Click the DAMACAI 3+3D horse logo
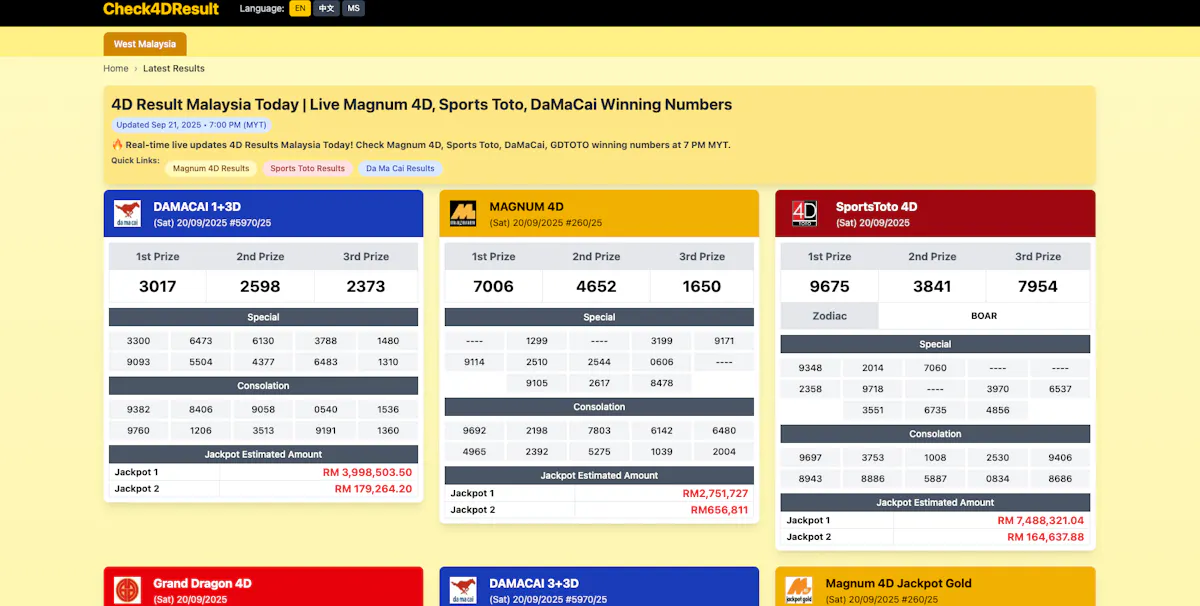Viewport: 1200px width, 606px height. (x=463, y=590)
